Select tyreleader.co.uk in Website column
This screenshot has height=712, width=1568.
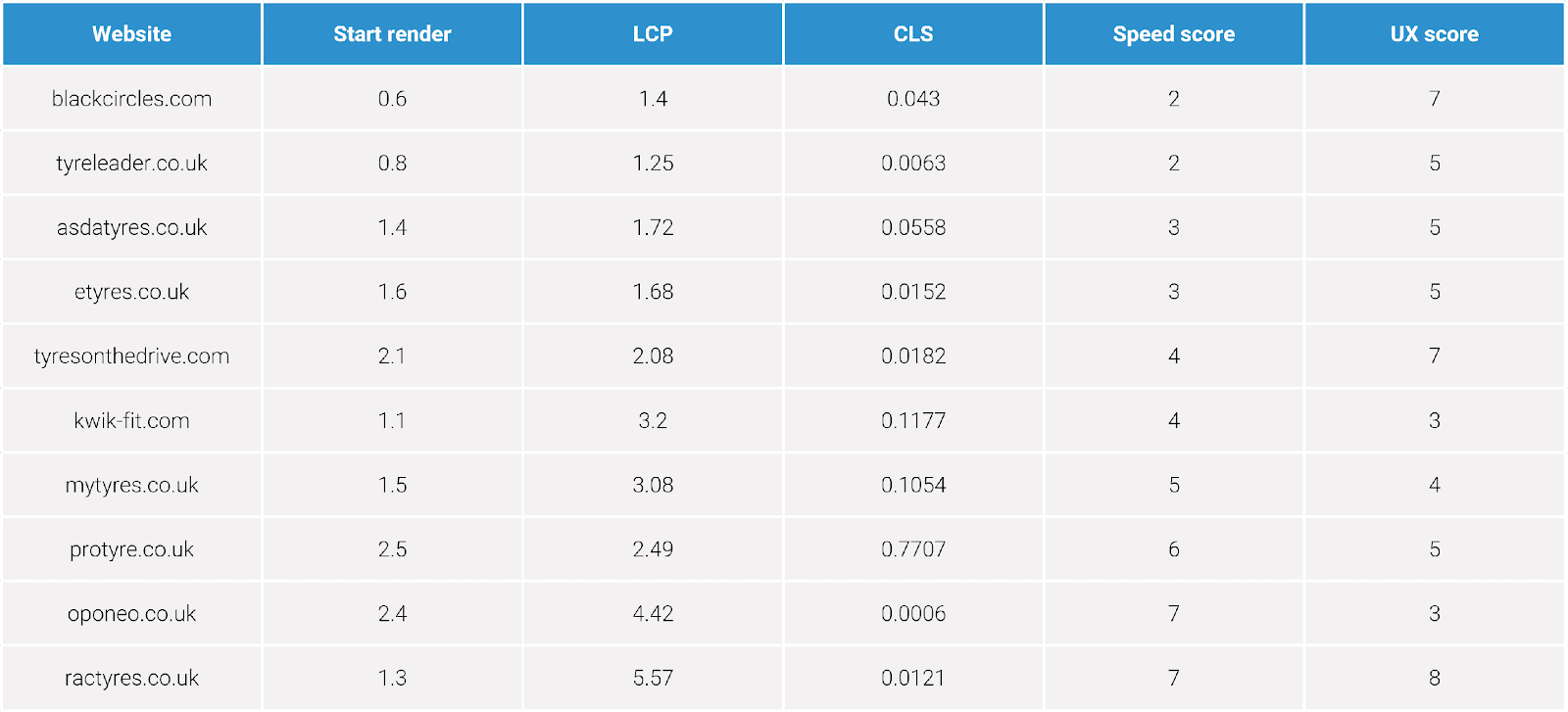click(x=132, y=164)
